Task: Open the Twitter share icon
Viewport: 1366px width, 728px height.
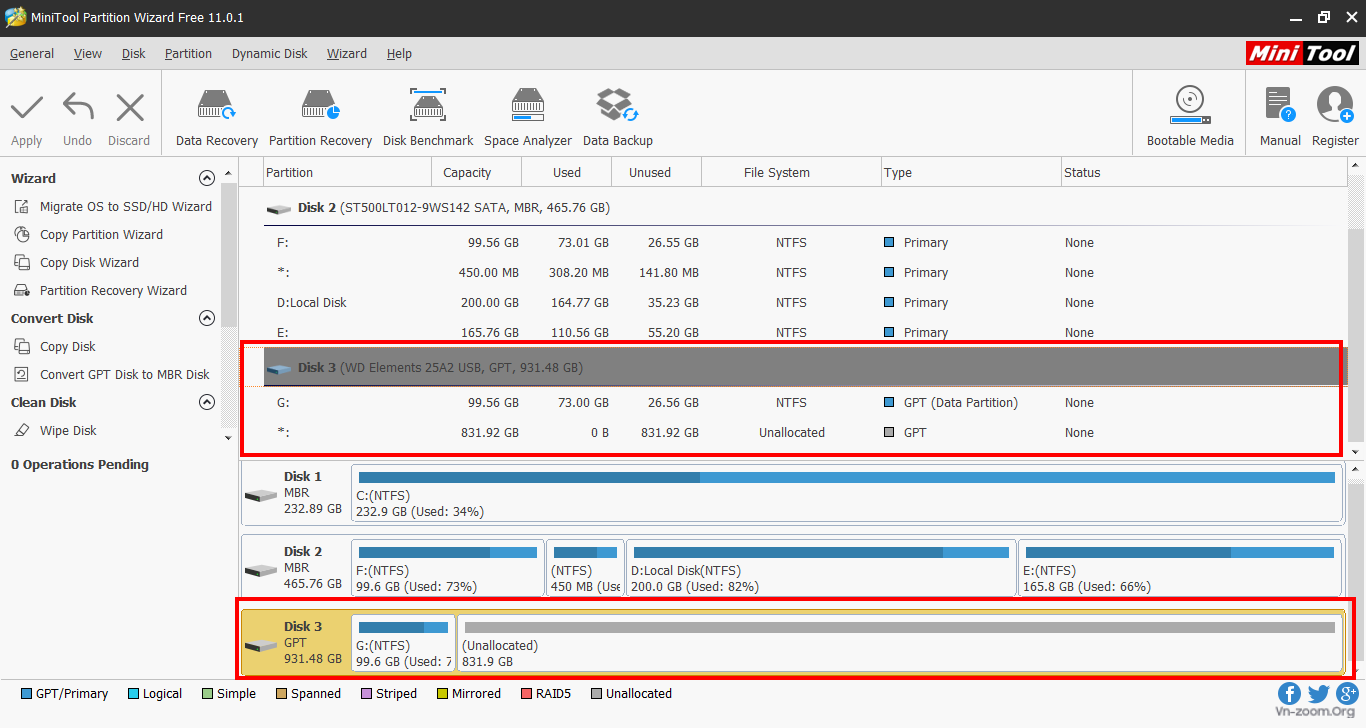Action: pyautogui.click(x=1318, y=693)
